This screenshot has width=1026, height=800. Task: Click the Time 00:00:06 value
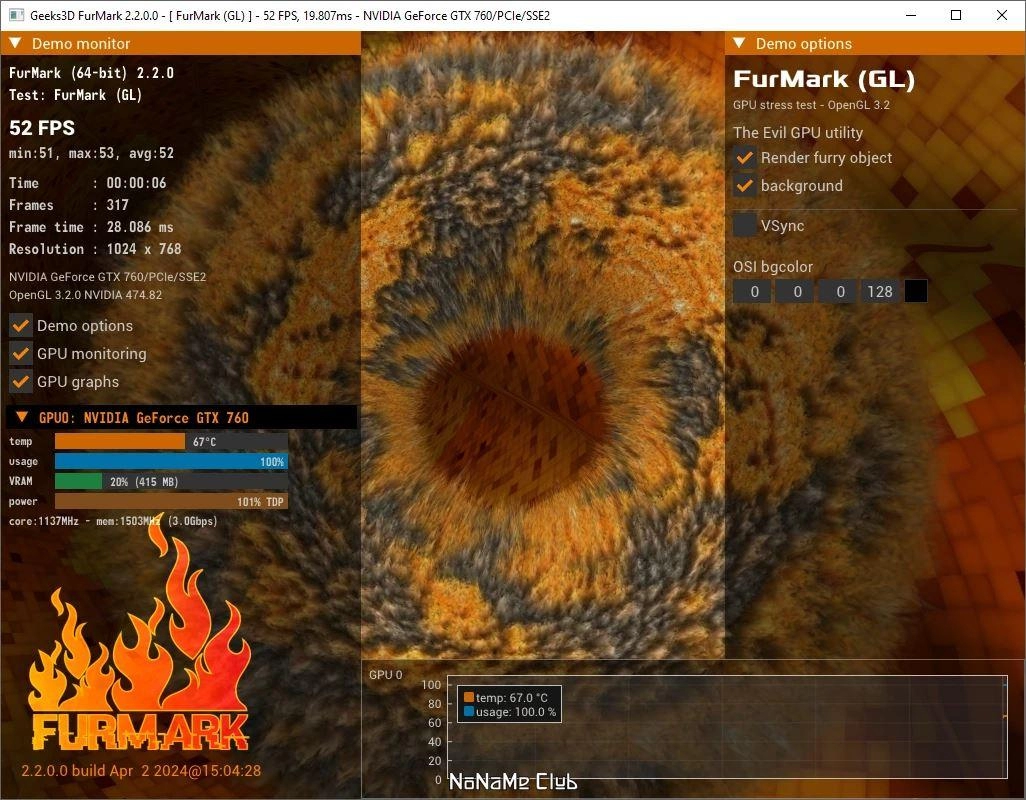[136, 183]
